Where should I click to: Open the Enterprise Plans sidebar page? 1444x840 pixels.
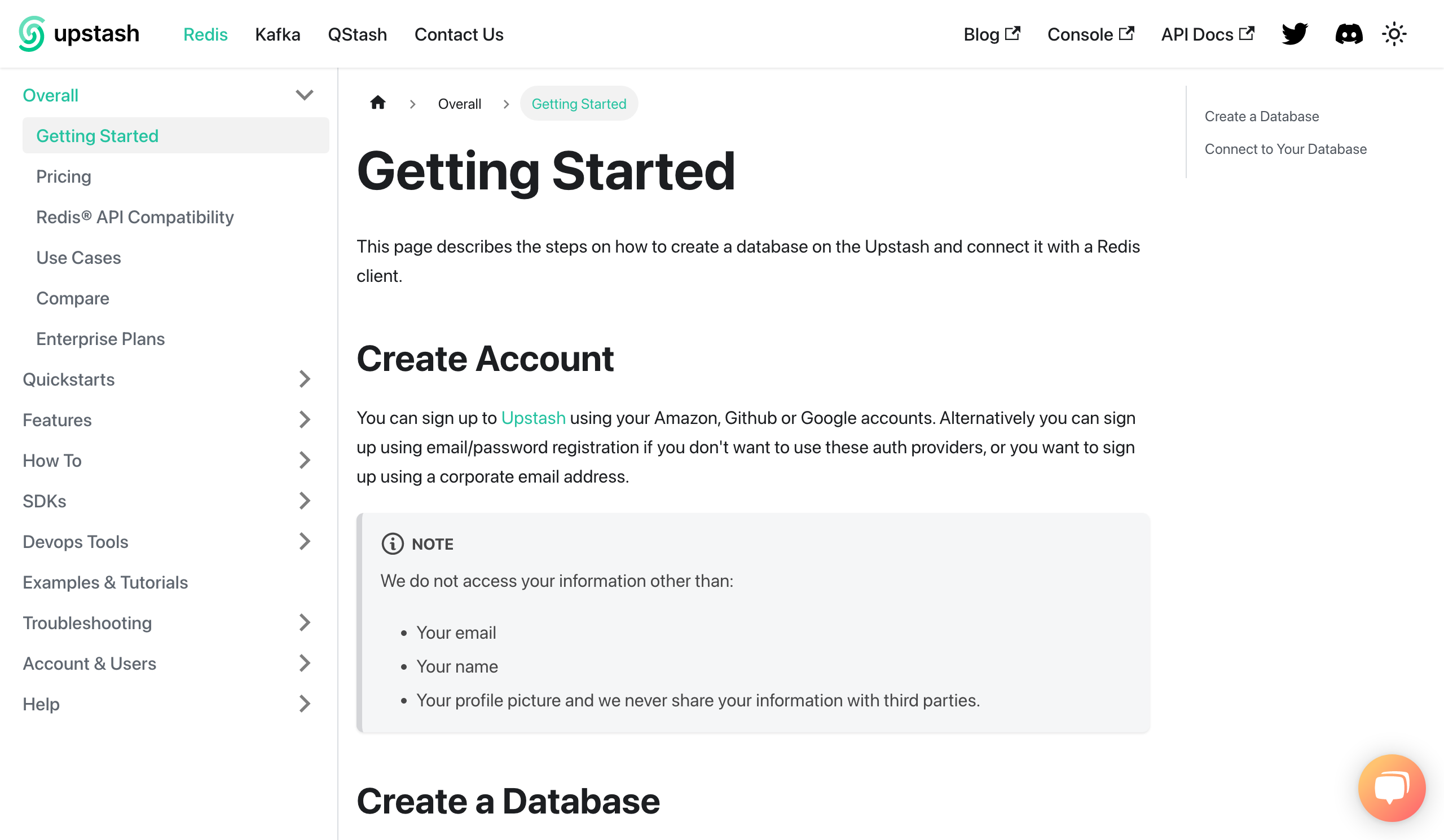tap(100, 339)
